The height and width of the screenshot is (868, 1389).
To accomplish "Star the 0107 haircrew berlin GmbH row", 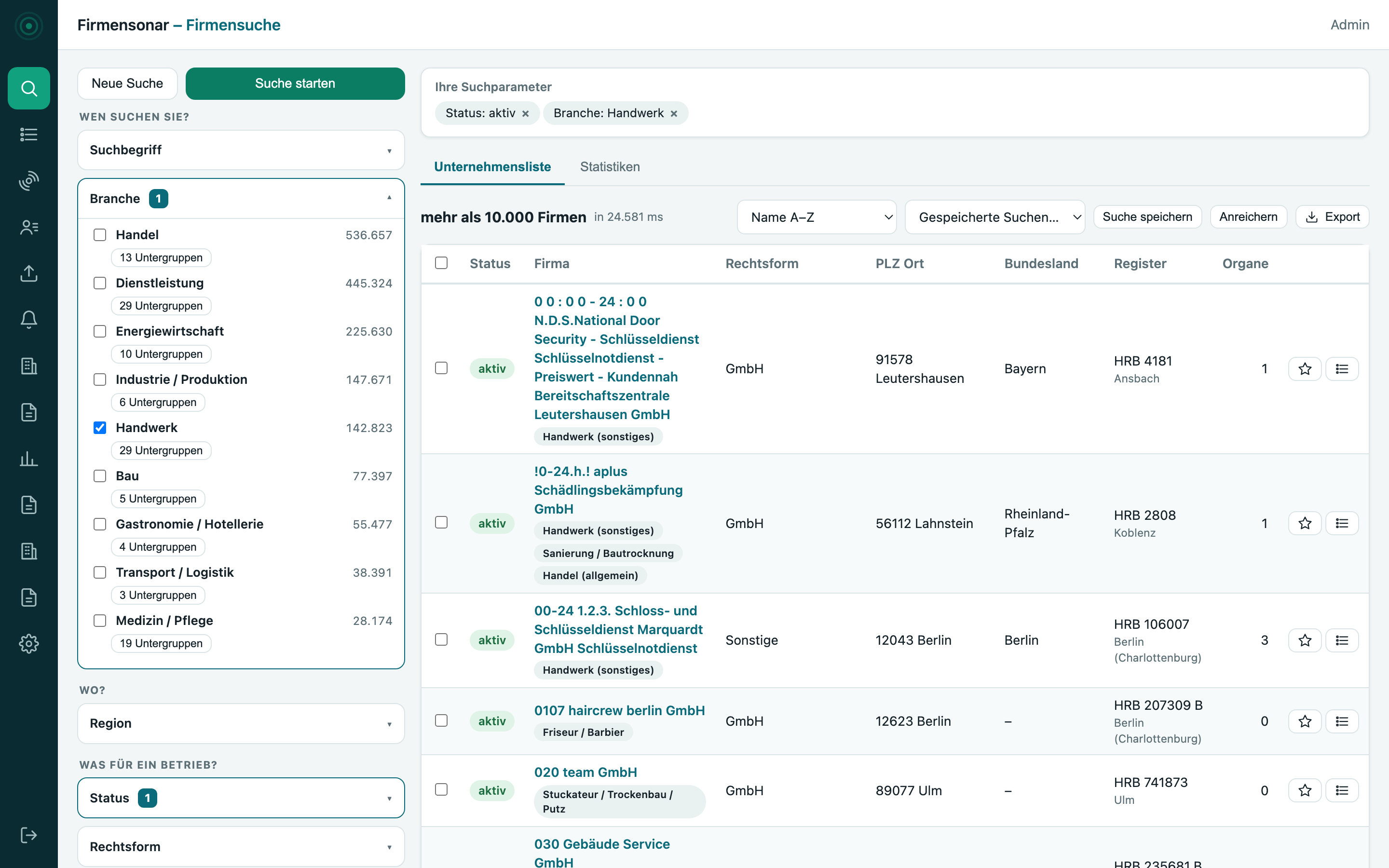I will (1305, 721).
